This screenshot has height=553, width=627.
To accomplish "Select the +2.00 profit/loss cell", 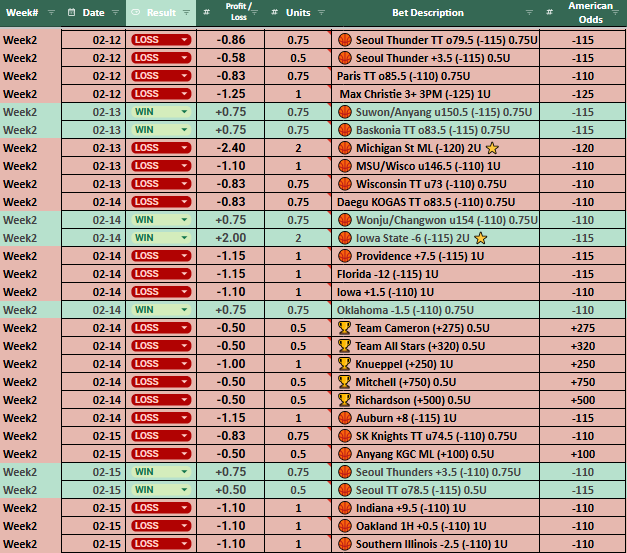I will point(230,238).
